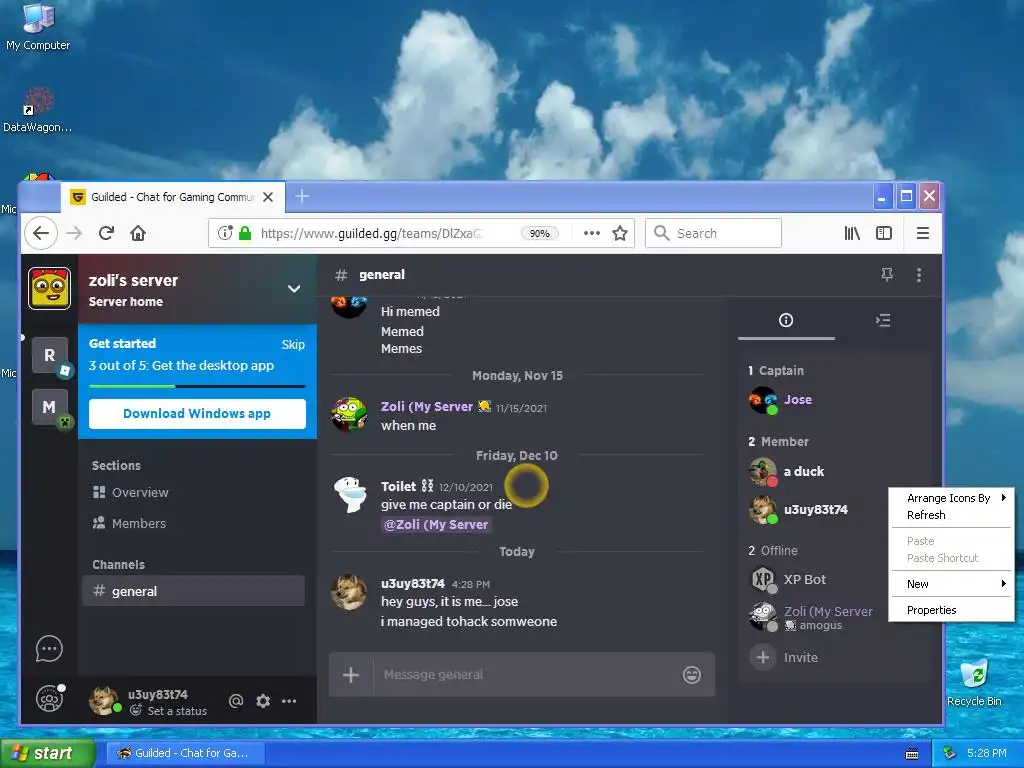
Task: Click the @Zoli (My Server mention
Action: click(436, 524)
